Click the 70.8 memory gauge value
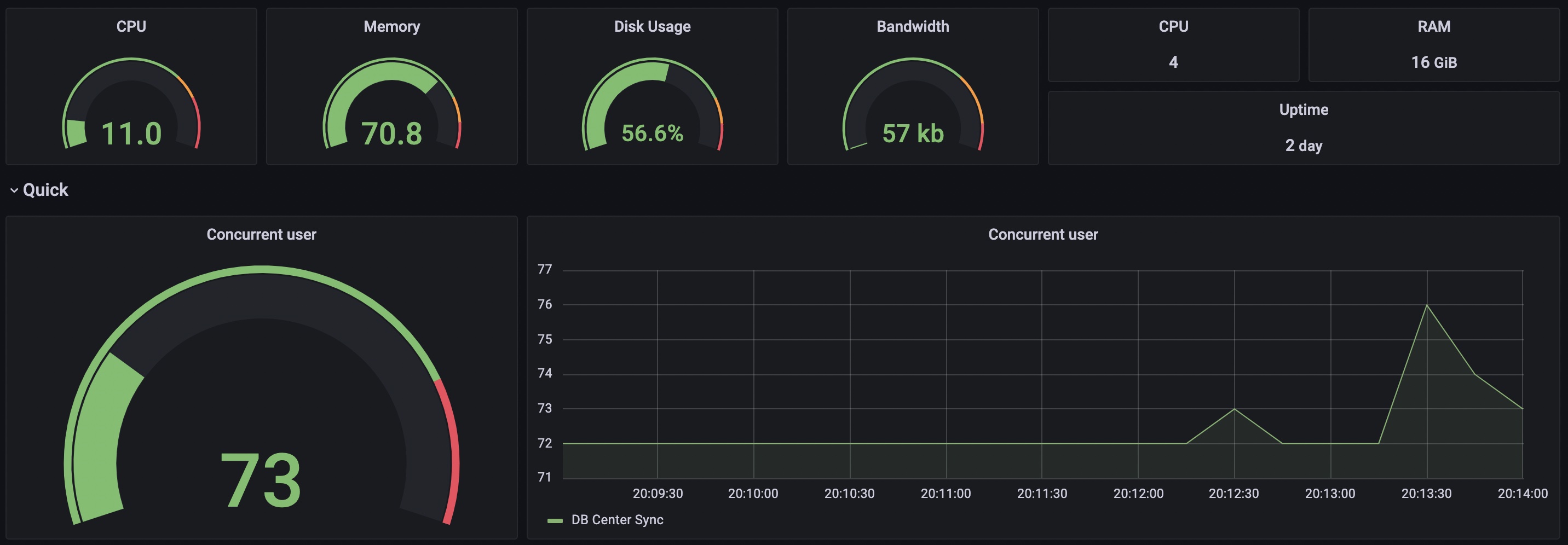 click(391, 133)
